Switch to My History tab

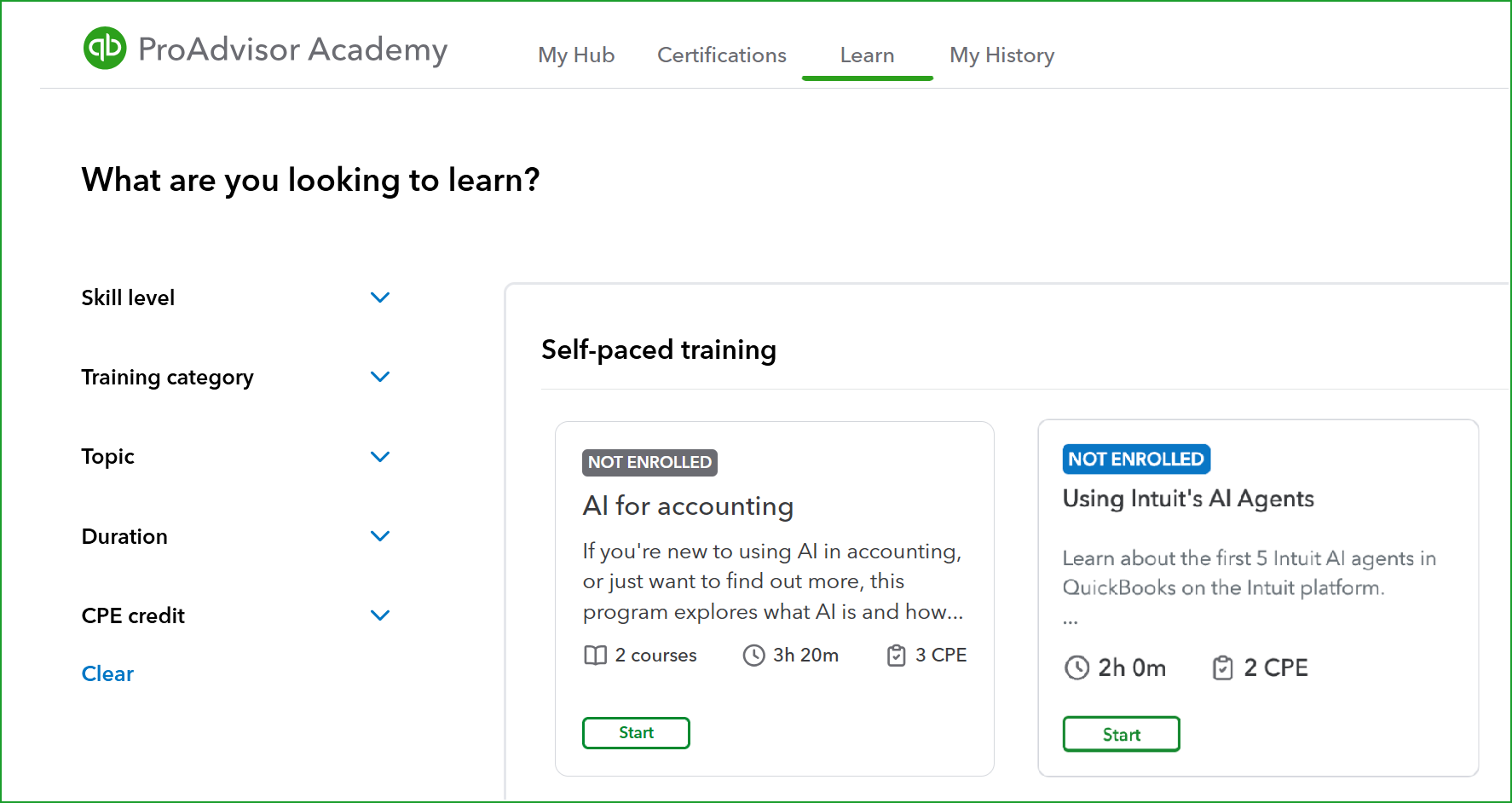[1001, 55]
